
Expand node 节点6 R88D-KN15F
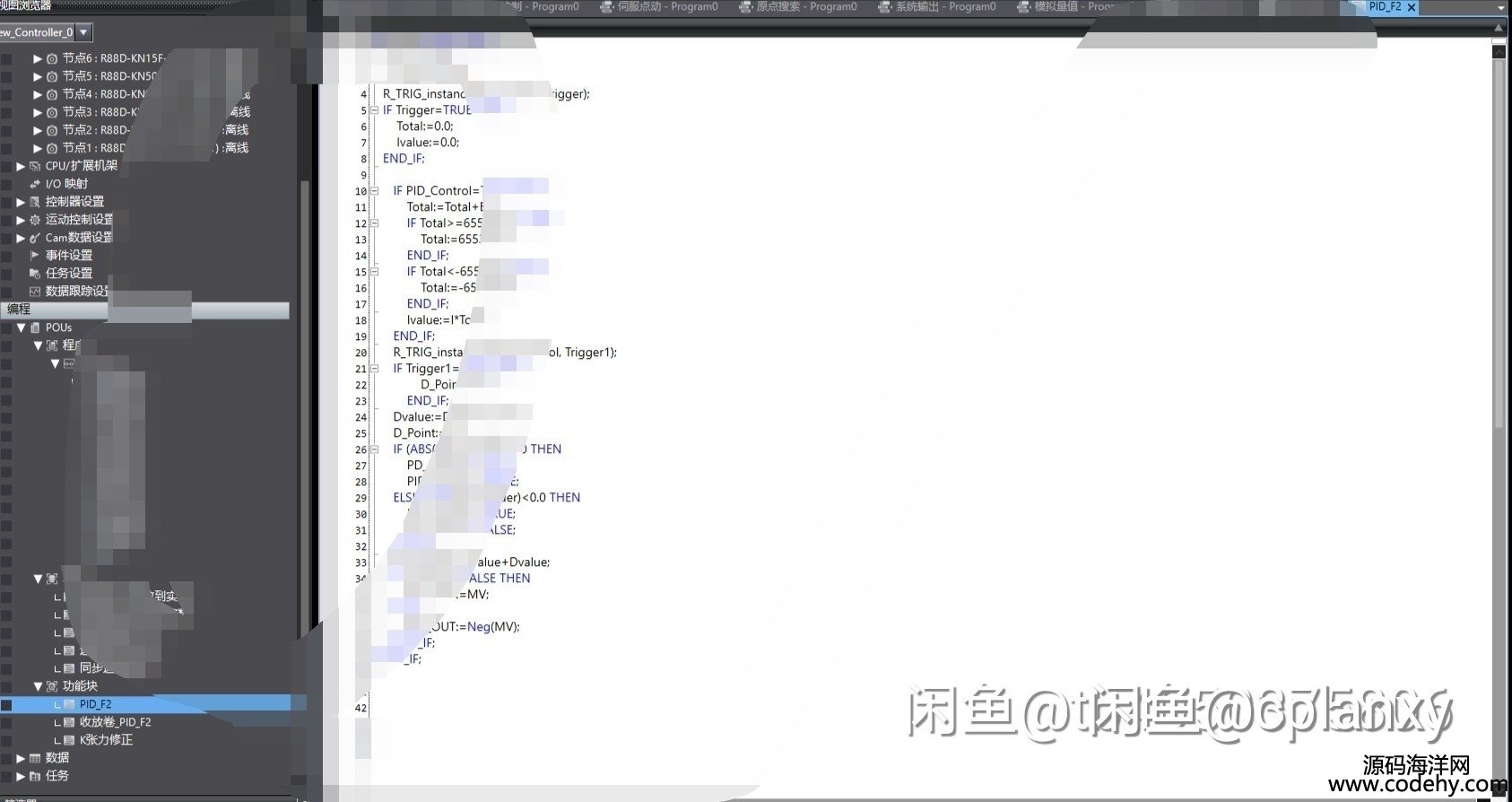click(38, 58)
